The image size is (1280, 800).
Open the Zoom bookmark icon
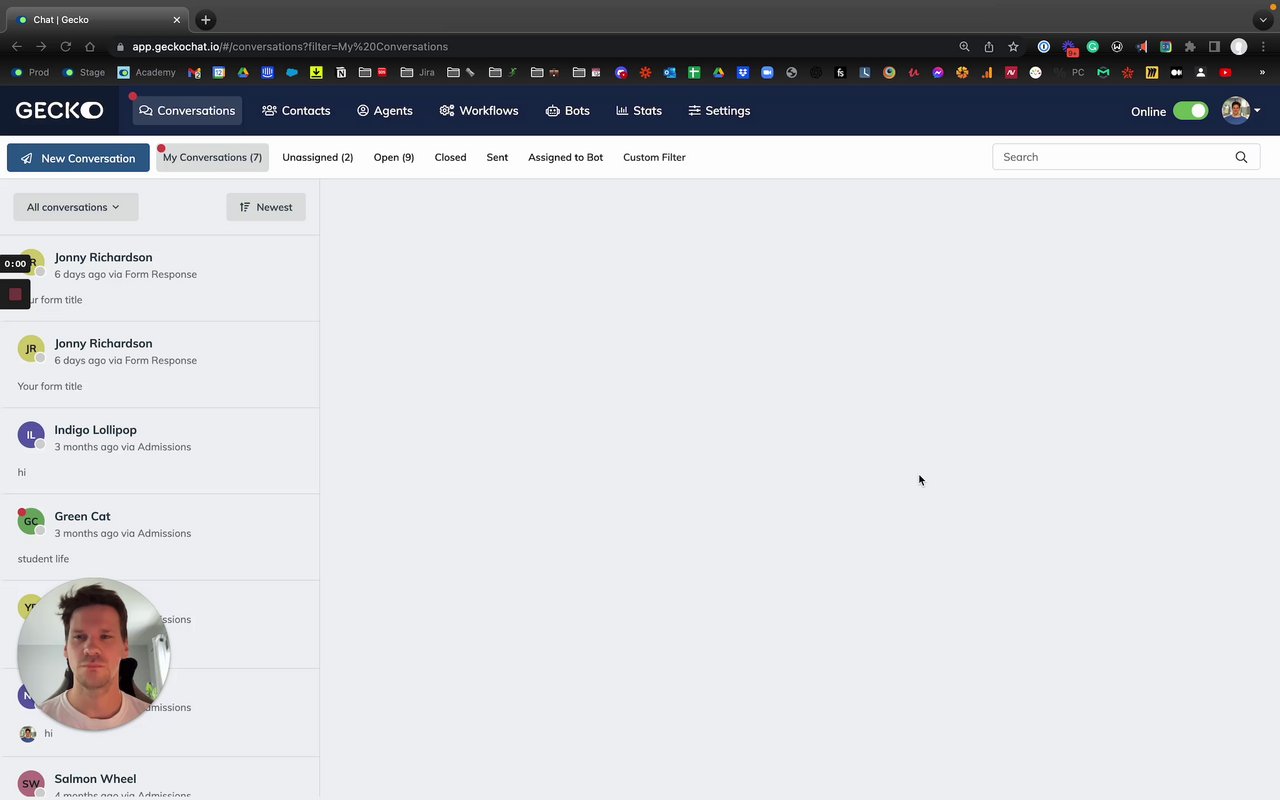tap(767, 72)
